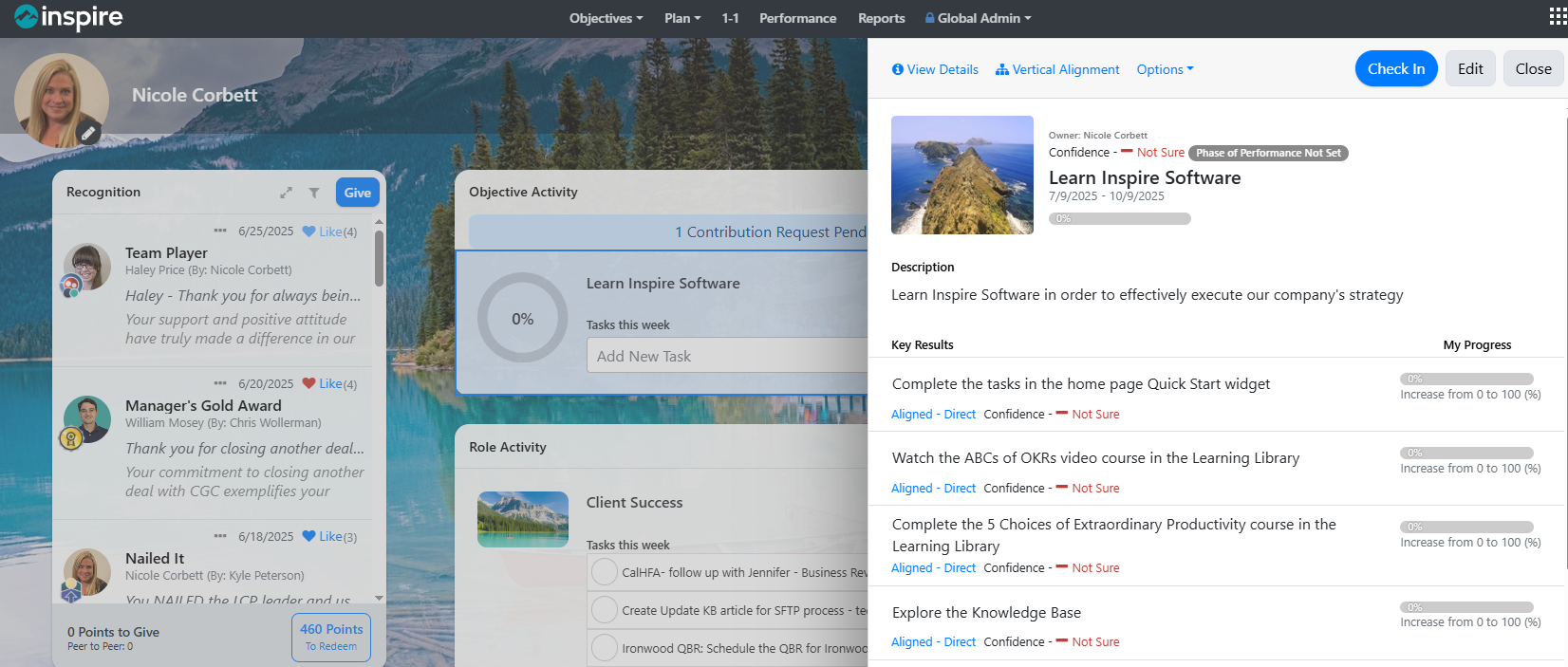Screen dimensions: 1568x667
Task: Click the Client Success role title
Action: point(634,502)
